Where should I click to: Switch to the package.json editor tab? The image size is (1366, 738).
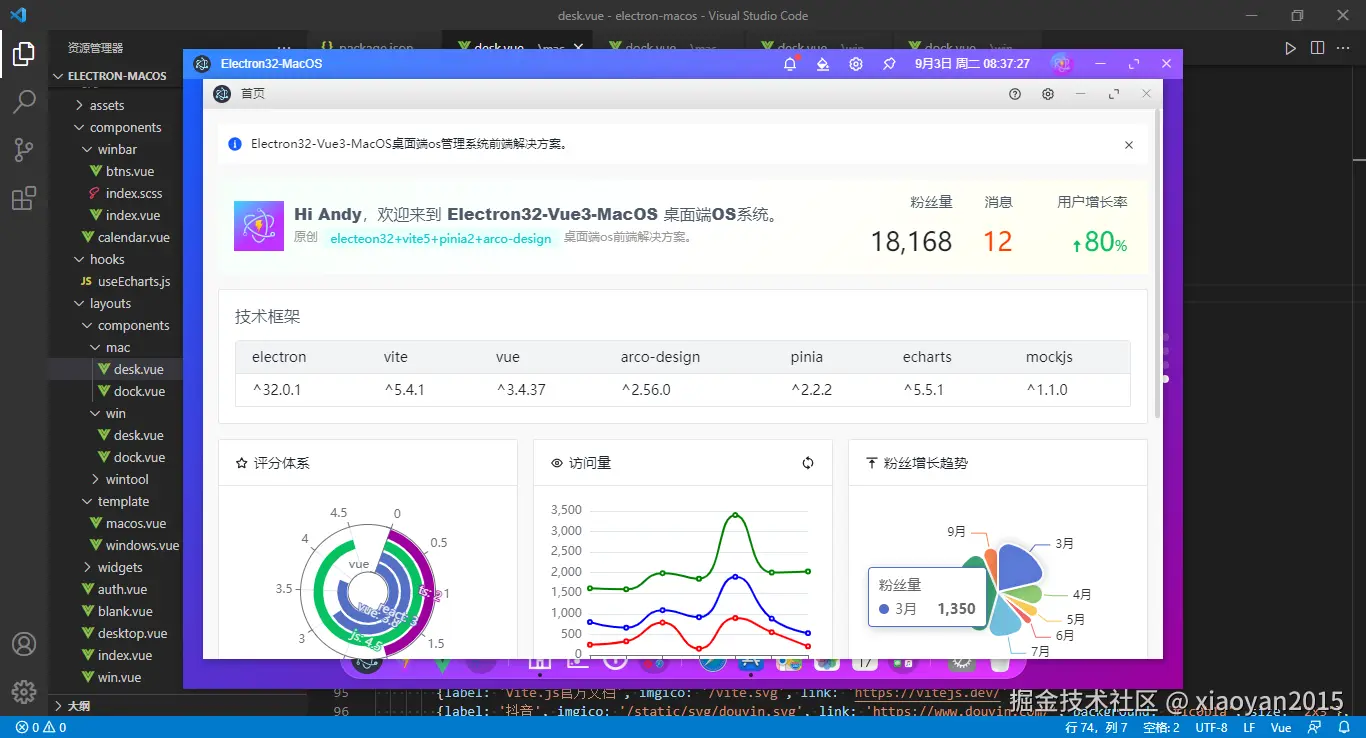(375, 46)
